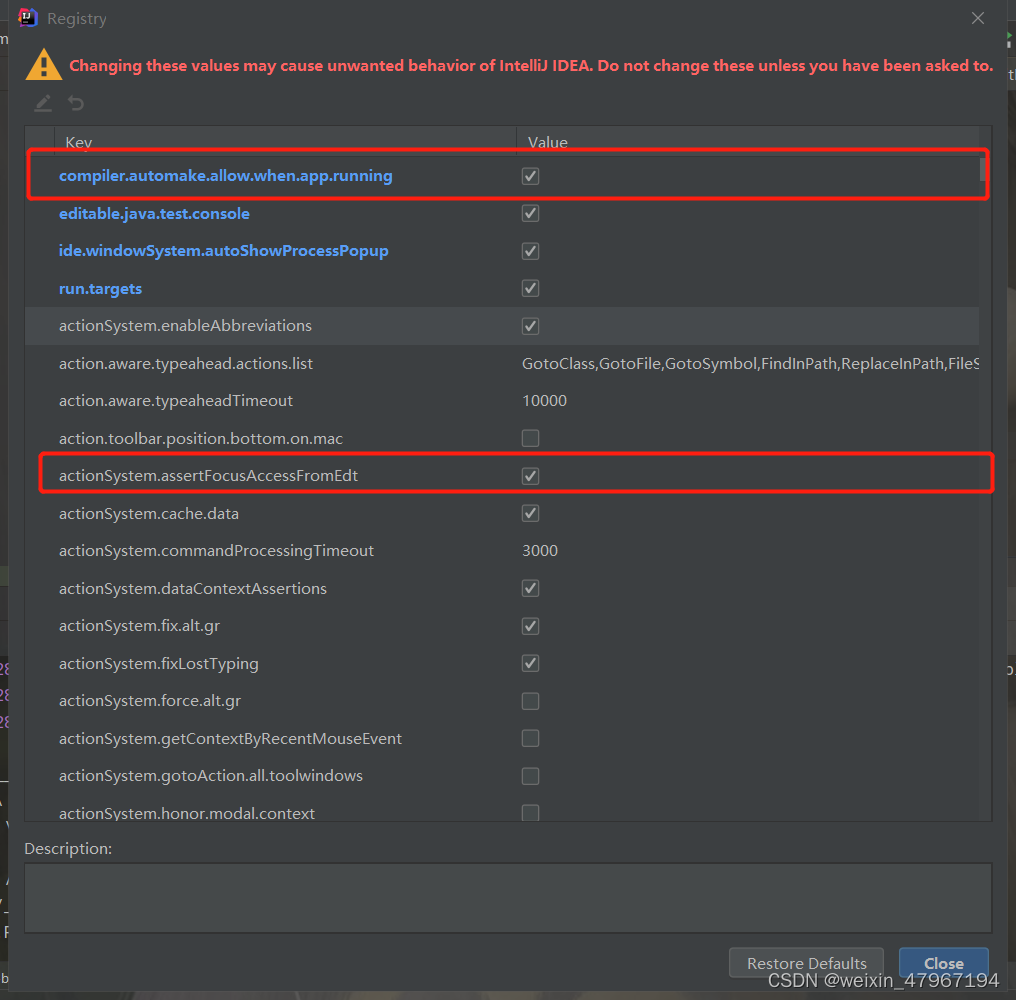Click the warning triangle icon near the notice
1016x1000 pixels.
coord(44,65)
